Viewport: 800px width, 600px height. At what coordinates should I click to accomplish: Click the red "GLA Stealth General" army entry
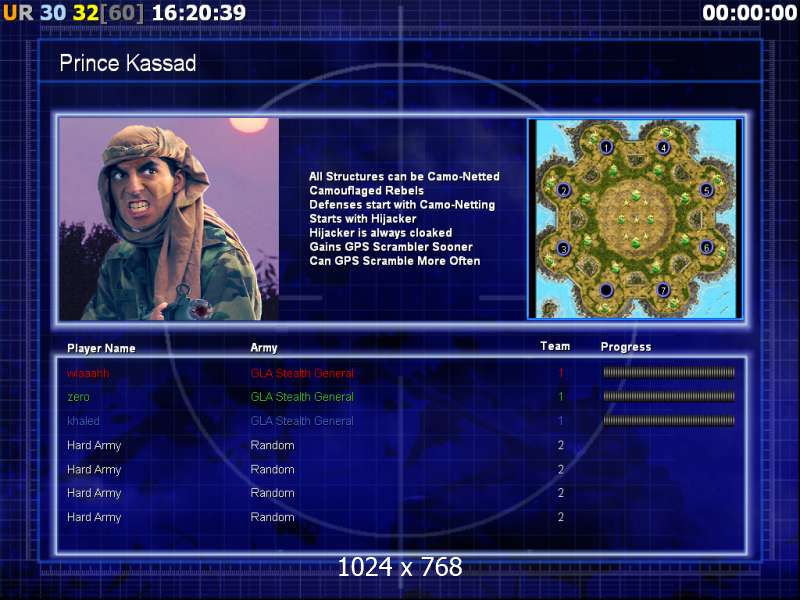tap(302, 373)
